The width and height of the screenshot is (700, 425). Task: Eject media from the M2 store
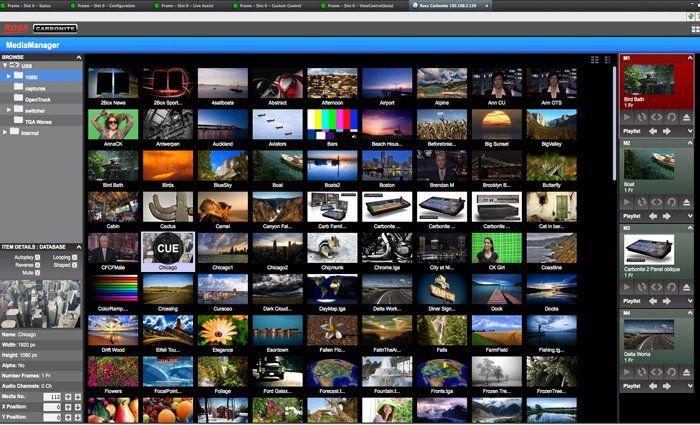(x=686, y=202)
